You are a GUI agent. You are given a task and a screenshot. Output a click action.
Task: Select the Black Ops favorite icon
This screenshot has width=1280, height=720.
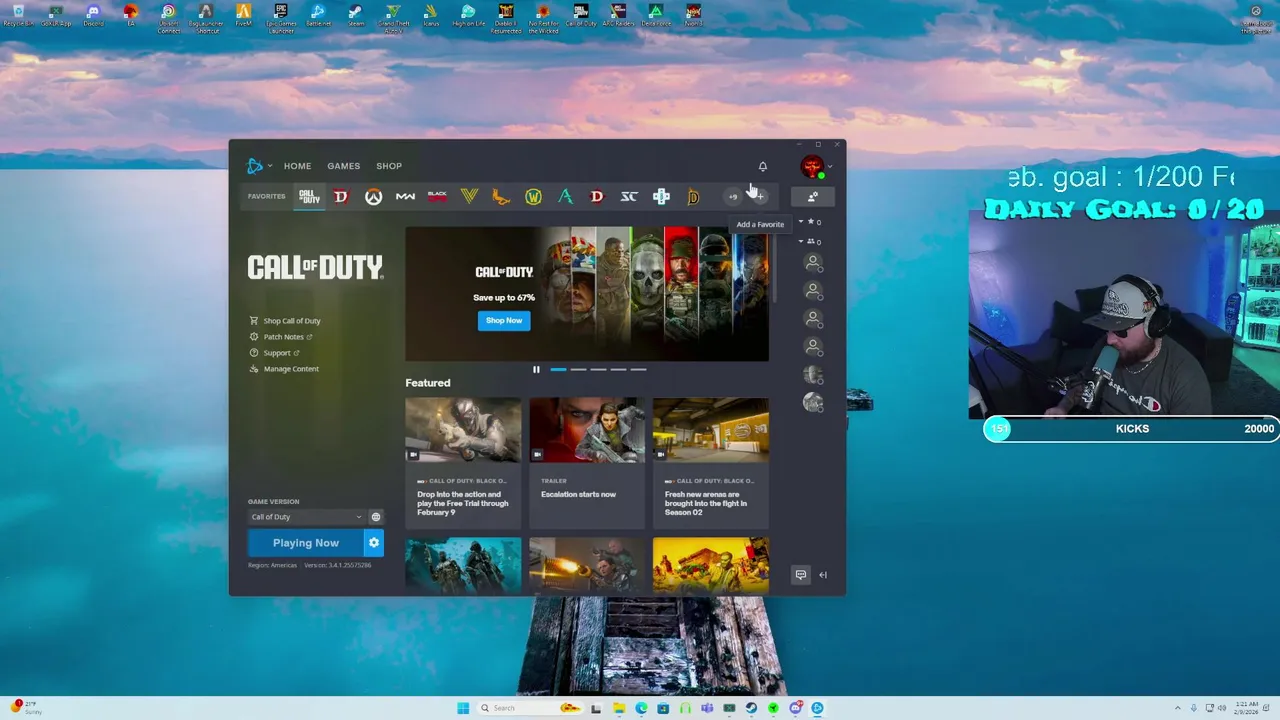(x=437, y=196)
